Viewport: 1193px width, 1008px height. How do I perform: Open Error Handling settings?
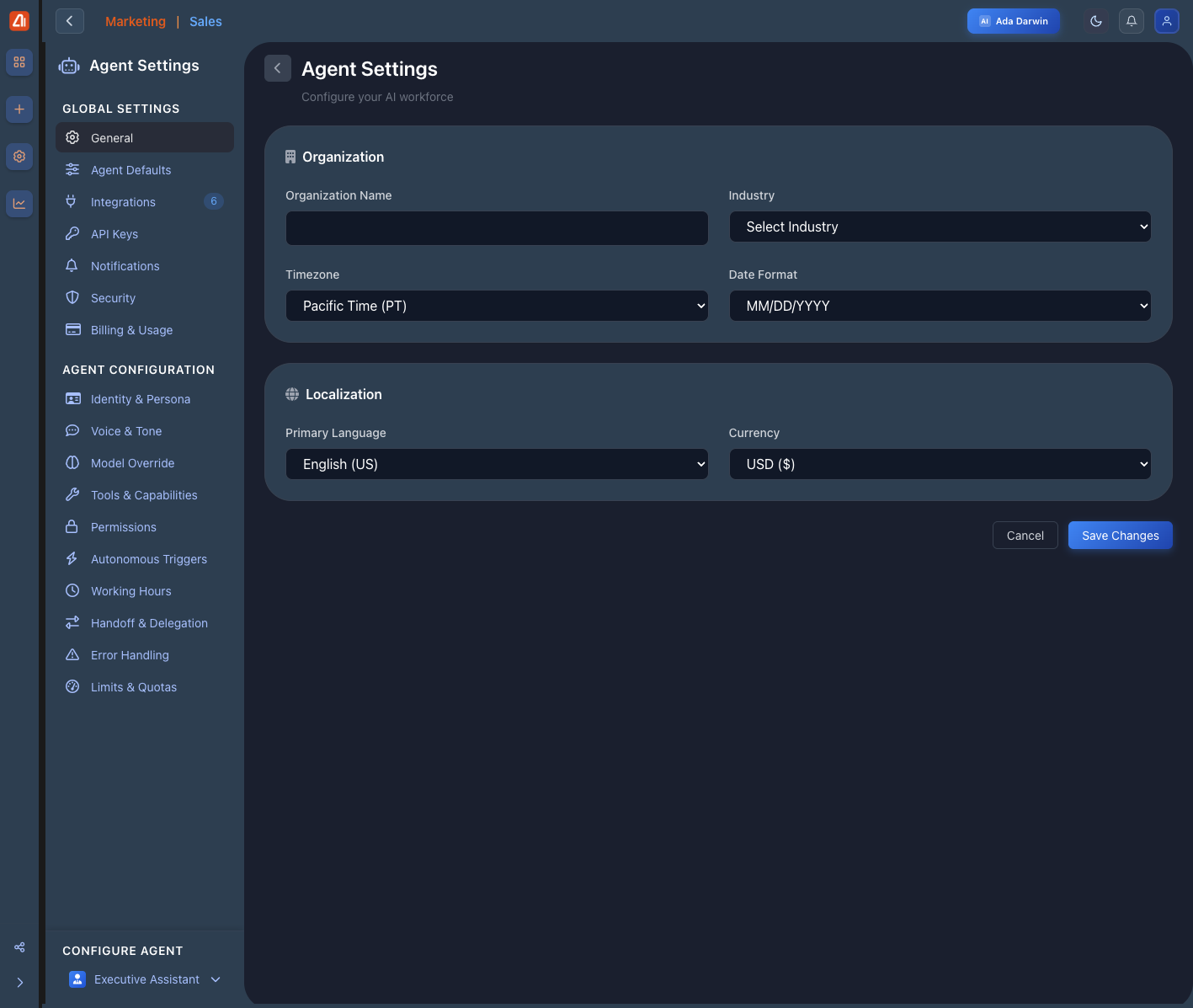[x=145, y=655]
